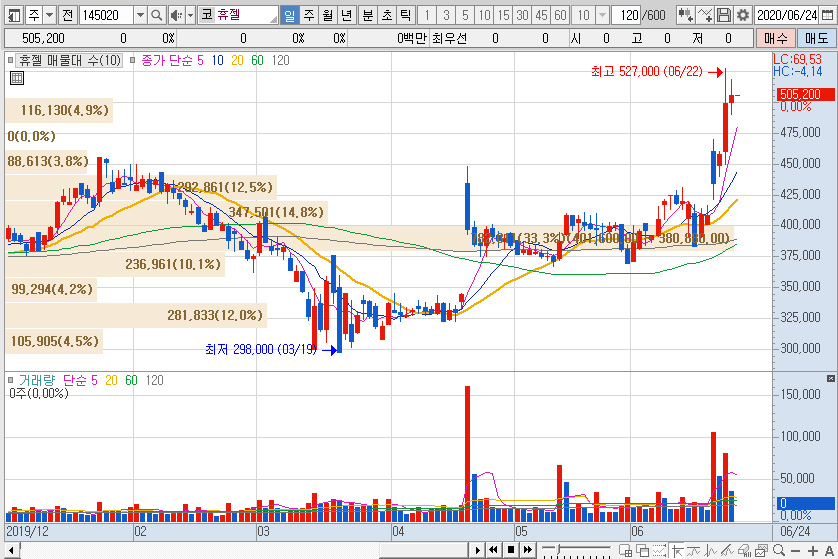The height and width of the screenshot is (559, 838).
Task: Select the 60 interval button
Action: (x=560, y=15)
